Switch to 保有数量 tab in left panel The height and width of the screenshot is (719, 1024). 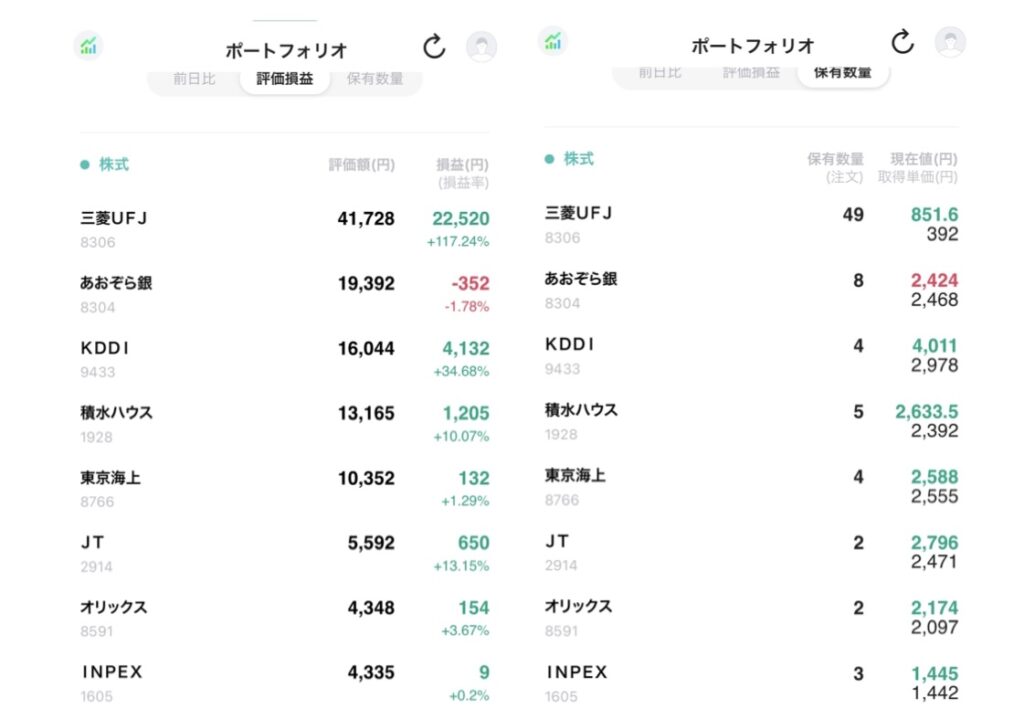[375, 79]
